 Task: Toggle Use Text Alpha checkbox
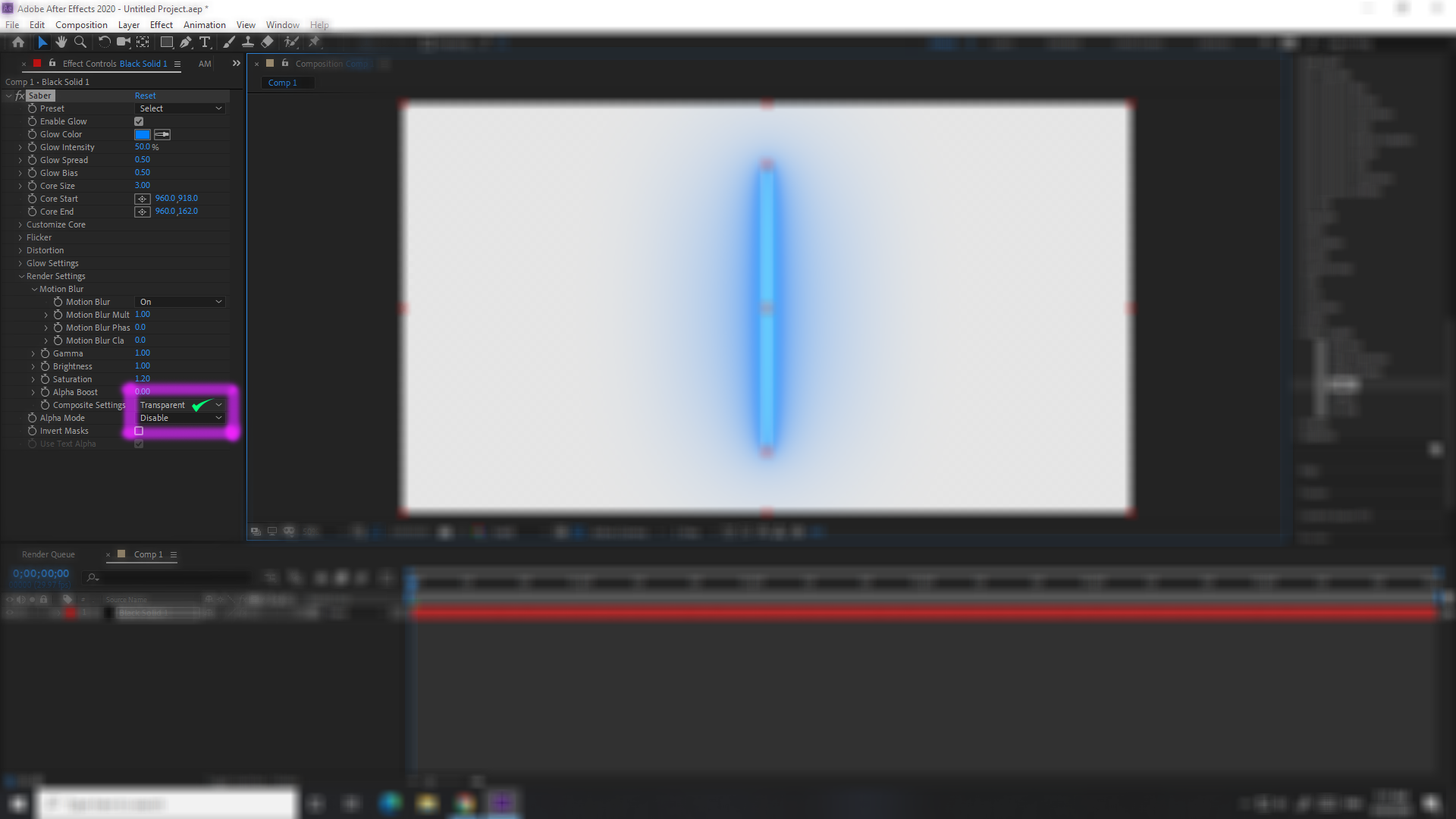140,443
